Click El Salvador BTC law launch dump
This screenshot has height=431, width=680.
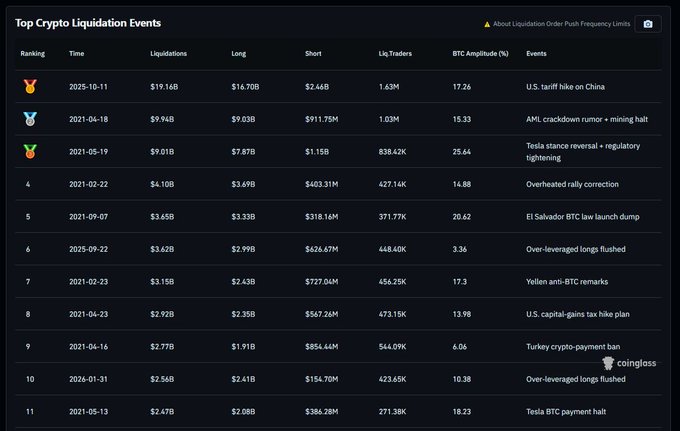pos(582,217)
